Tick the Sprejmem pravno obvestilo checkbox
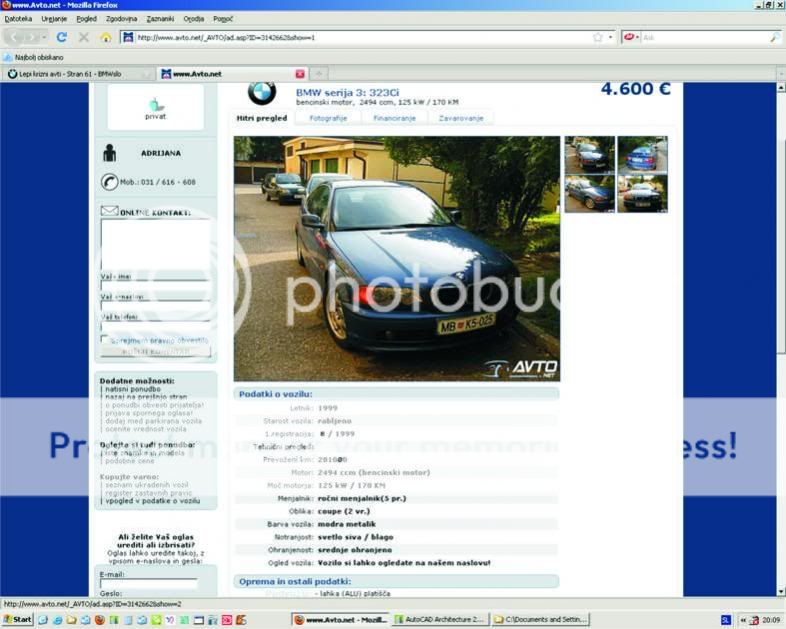Viewport: 786px width, 629px height. (x=104, y=339)
